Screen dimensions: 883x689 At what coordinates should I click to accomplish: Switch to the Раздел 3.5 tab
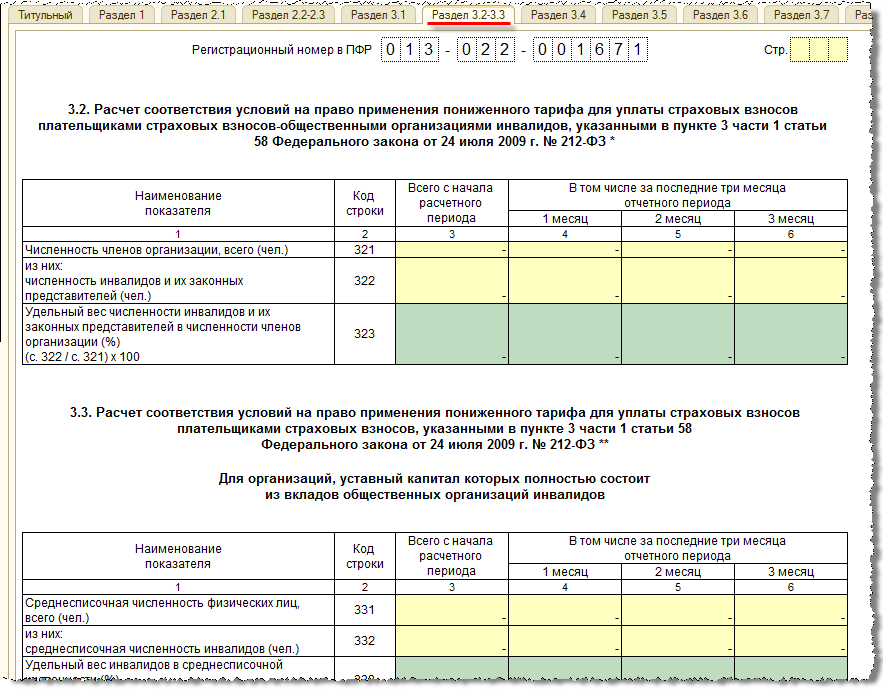pos(639,15)
